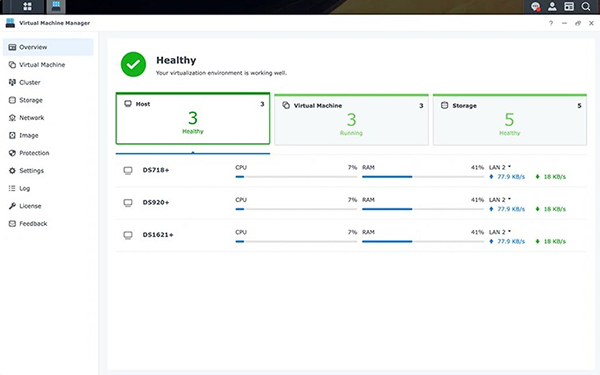This screenshot has height=375, width=600.
Task: Select the DS920+ host name
Action: 156,202
